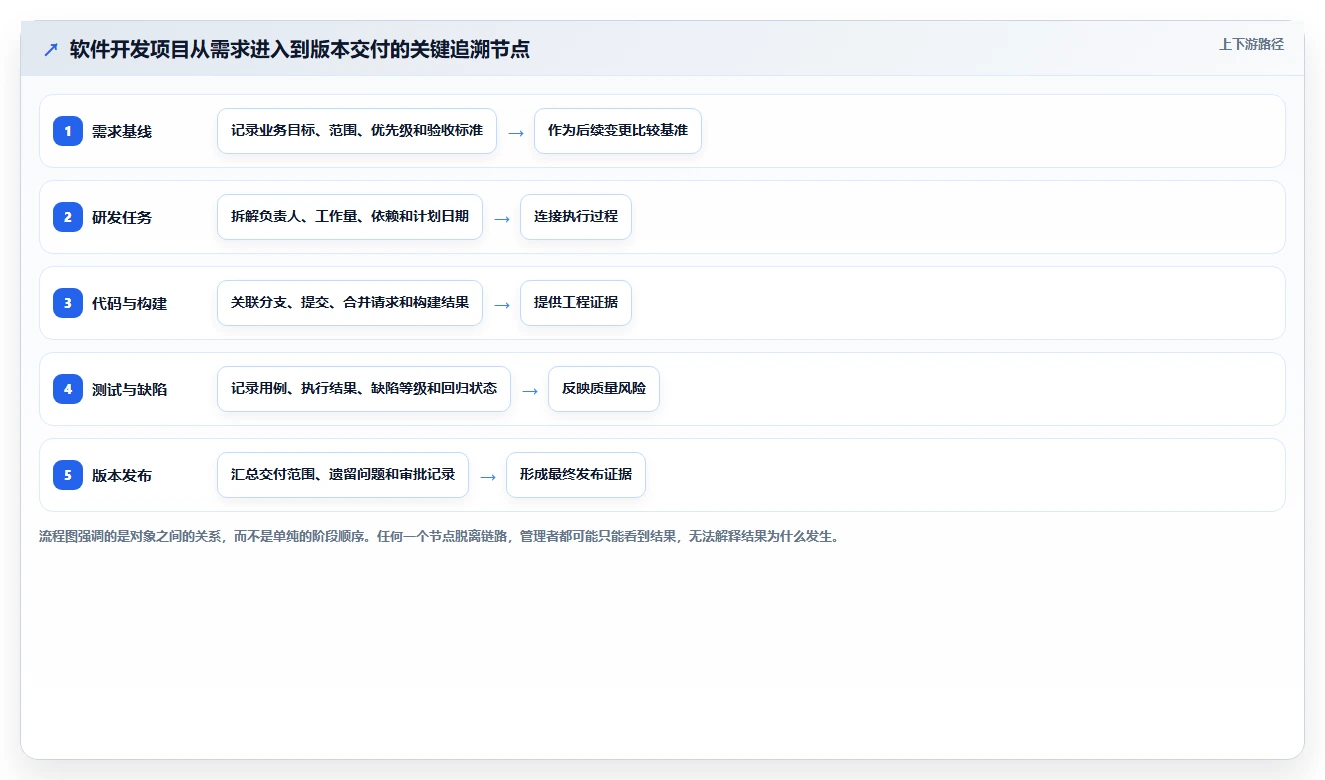The height and width of the screenshot is (780, 1325).
Task: Click the footer note starting with 流程图强调的是
Action: (x=439, y=536)
